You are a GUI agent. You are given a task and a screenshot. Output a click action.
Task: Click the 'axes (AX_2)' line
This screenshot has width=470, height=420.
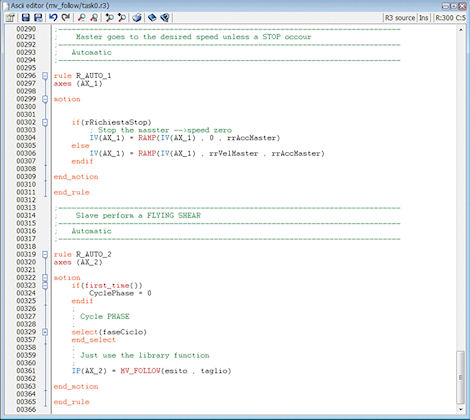[x=78, y=262]
